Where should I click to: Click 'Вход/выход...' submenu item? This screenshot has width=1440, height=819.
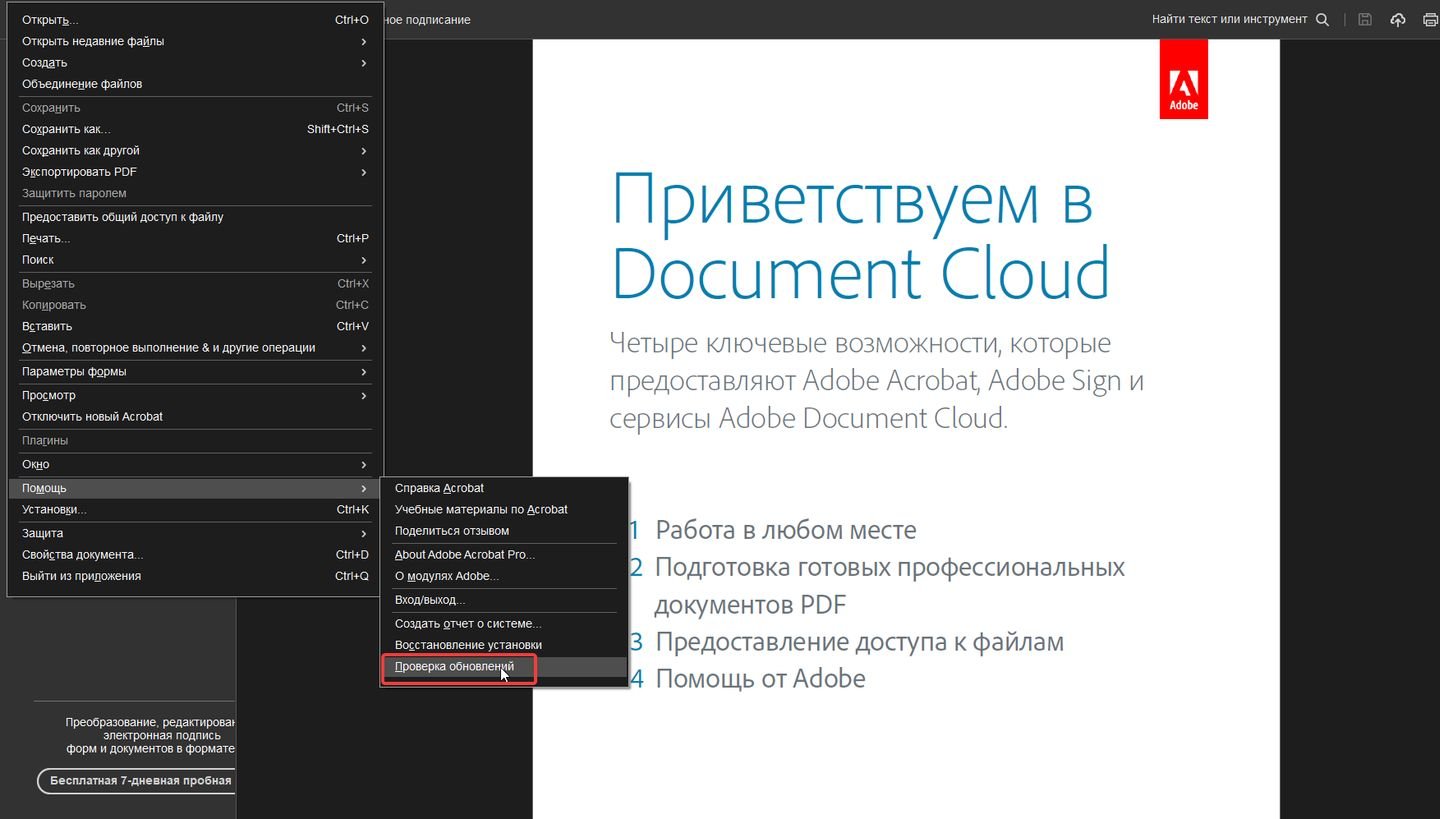coord(504,600)
